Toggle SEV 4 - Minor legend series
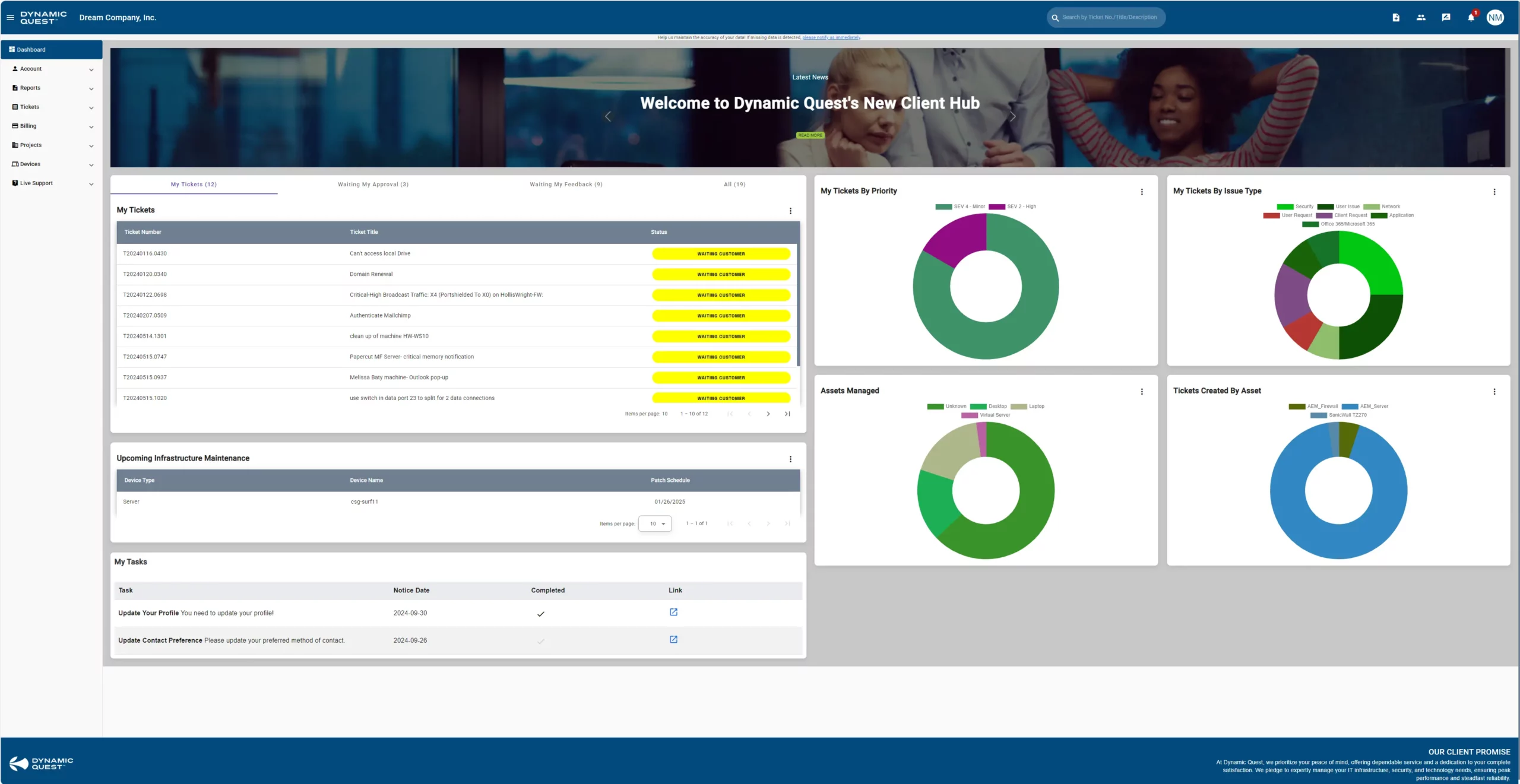Image resolution: width=1520 pixels, height=784 pixels. click(960, 207)
